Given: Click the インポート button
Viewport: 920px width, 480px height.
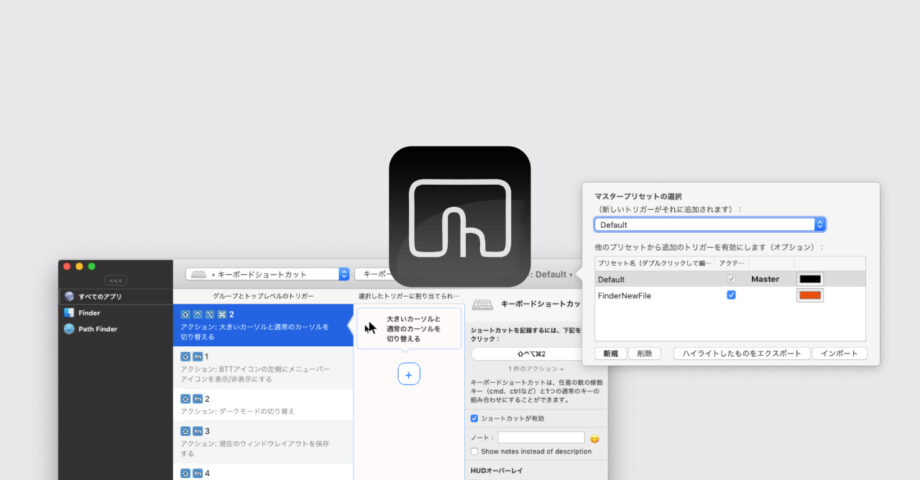Looking at the screenshot, I should click(839, 353).
